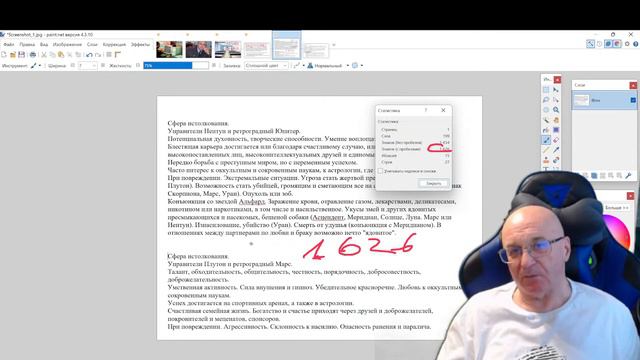Select the Pan hand tool

tap(556, 120)
